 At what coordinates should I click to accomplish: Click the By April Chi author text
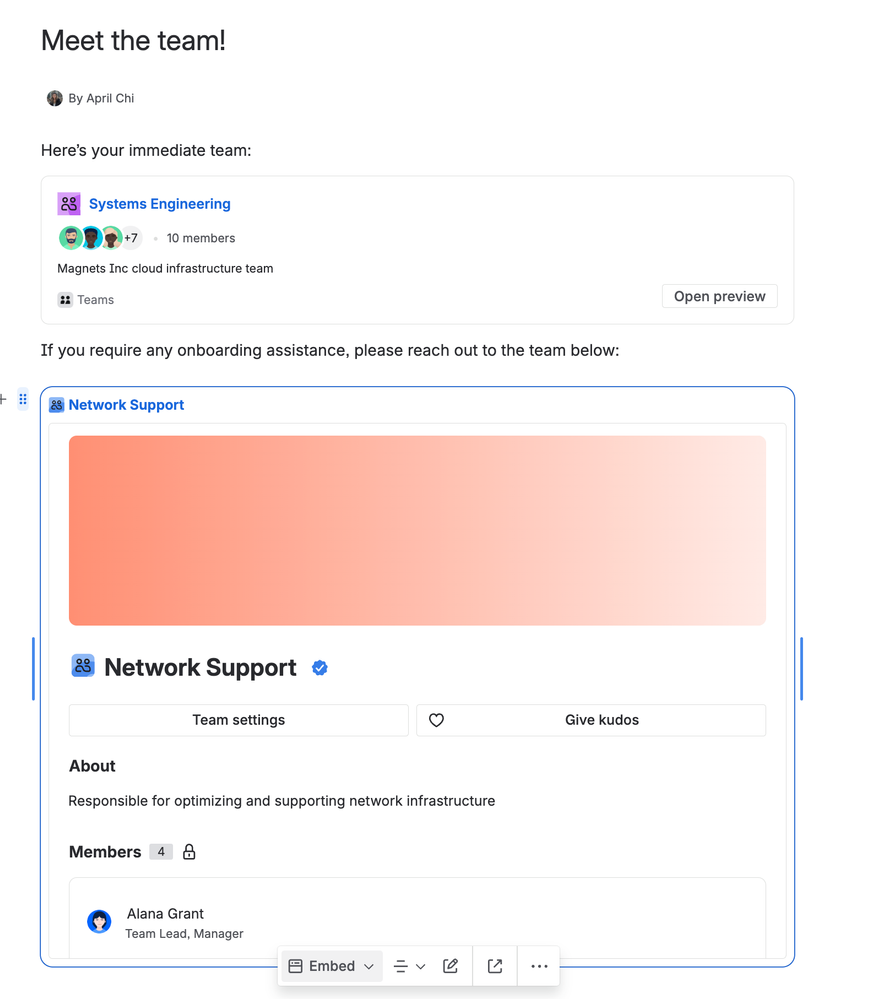tap(101, 98)
